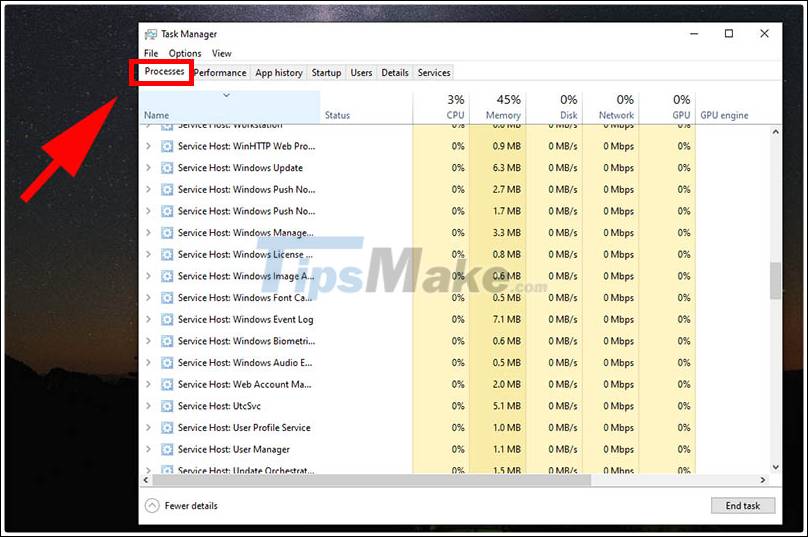This screenshot has height=537, width=808.
Task: Click gear icon of Windows Biometri... service
Action: [167, 341]
